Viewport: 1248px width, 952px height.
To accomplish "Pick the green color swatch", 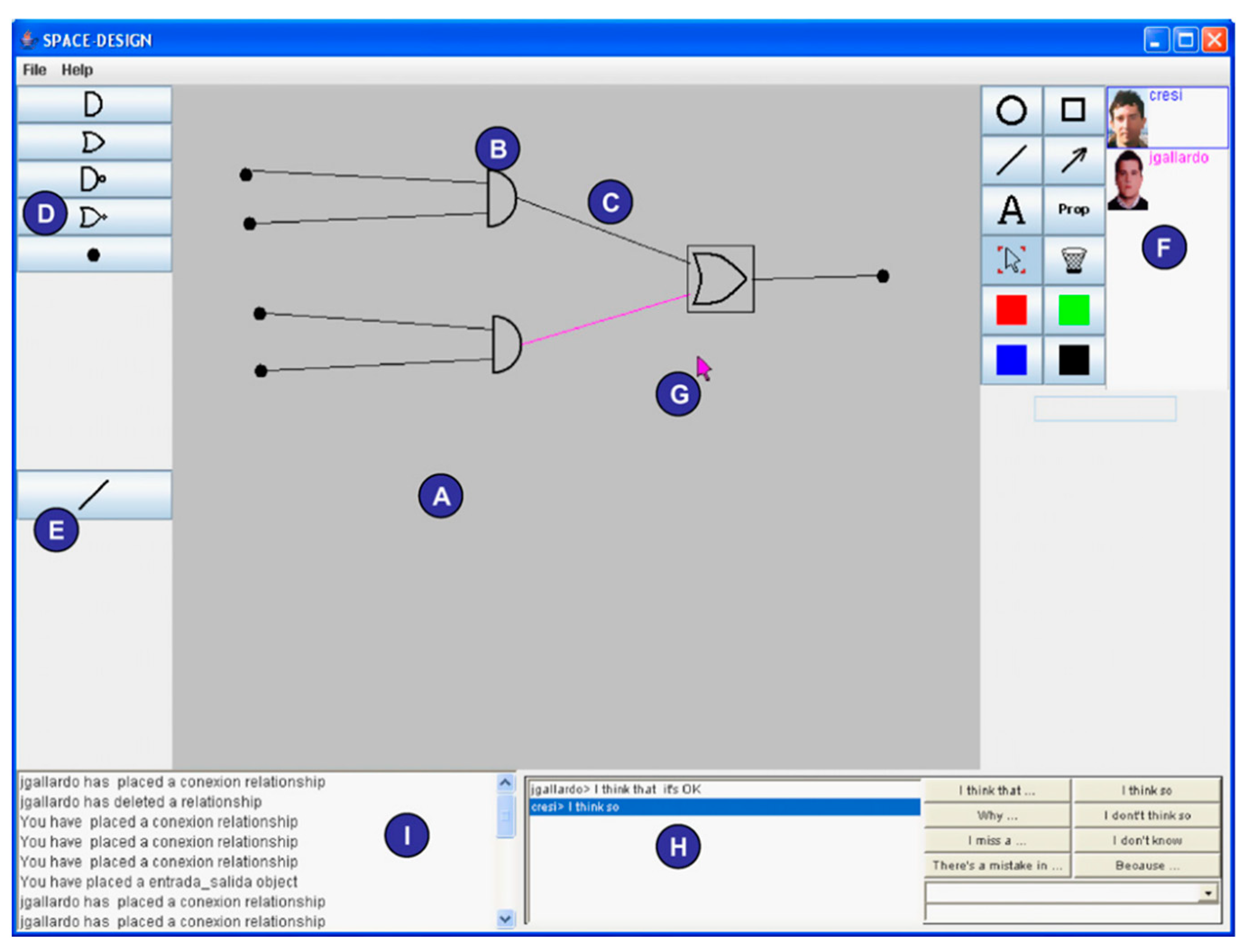I will tap(1073, 310).
